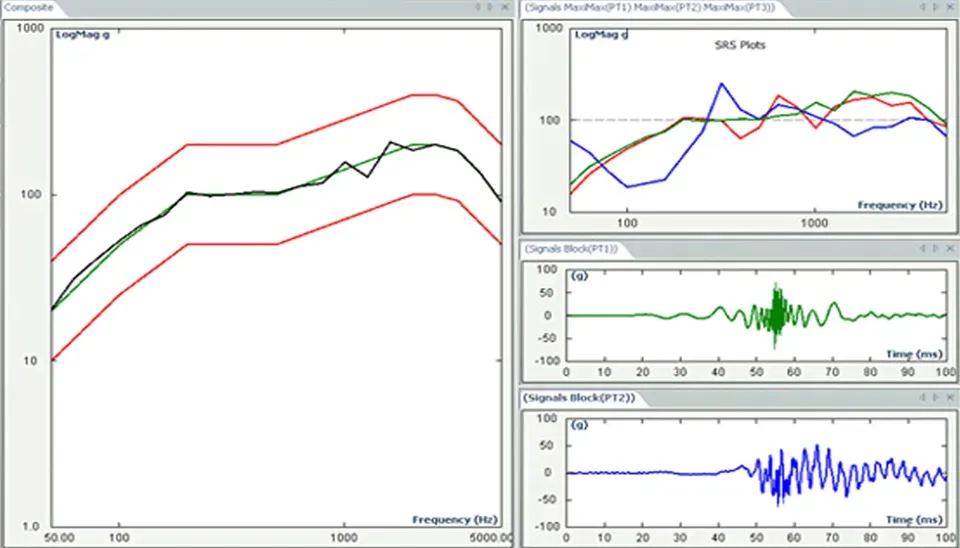Switch to the Signals Block(PT1) tab
This screenshot has height=548, width=960.
click(x=571, y=247)
